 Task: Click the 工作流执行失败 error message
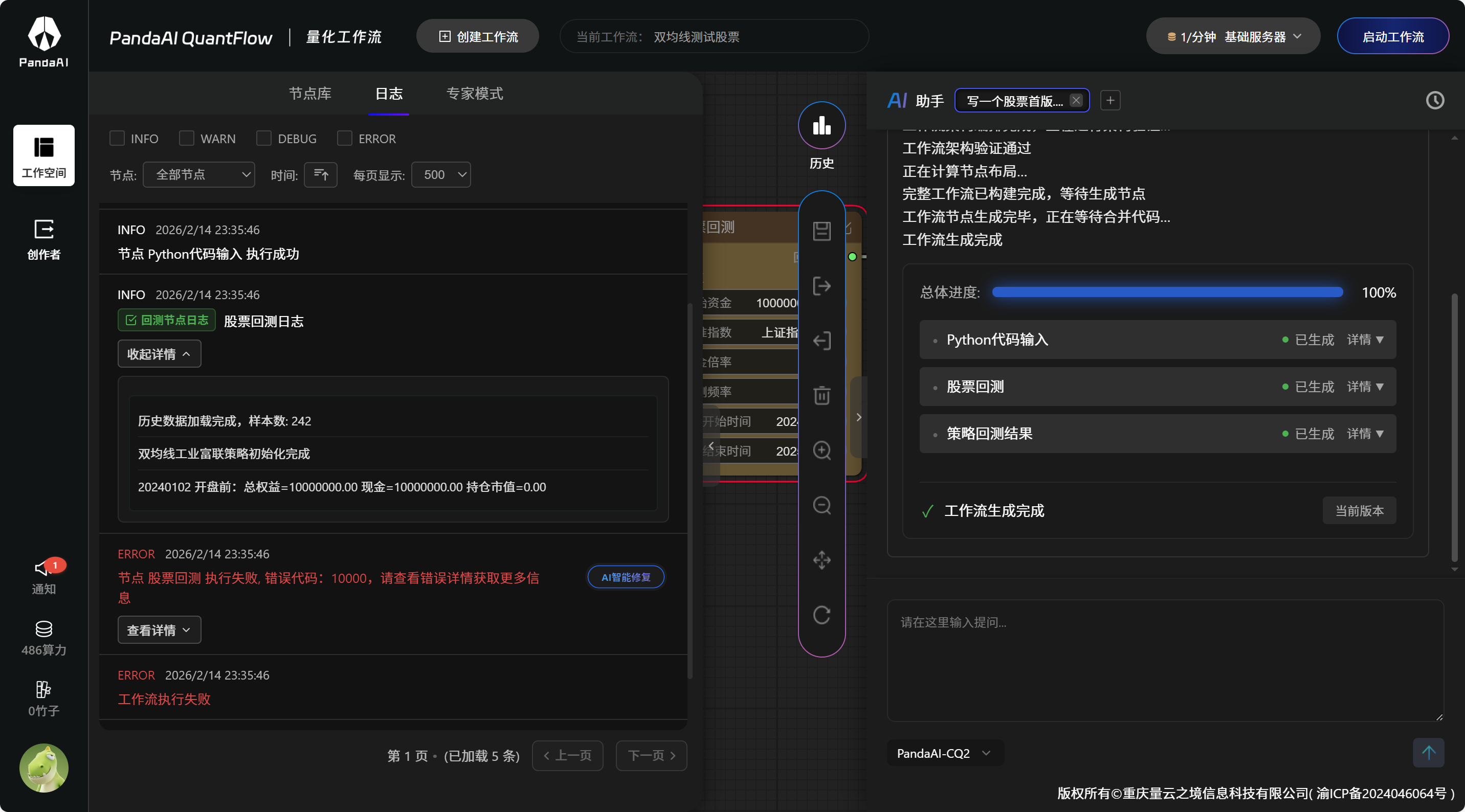[x=164, y=699]
